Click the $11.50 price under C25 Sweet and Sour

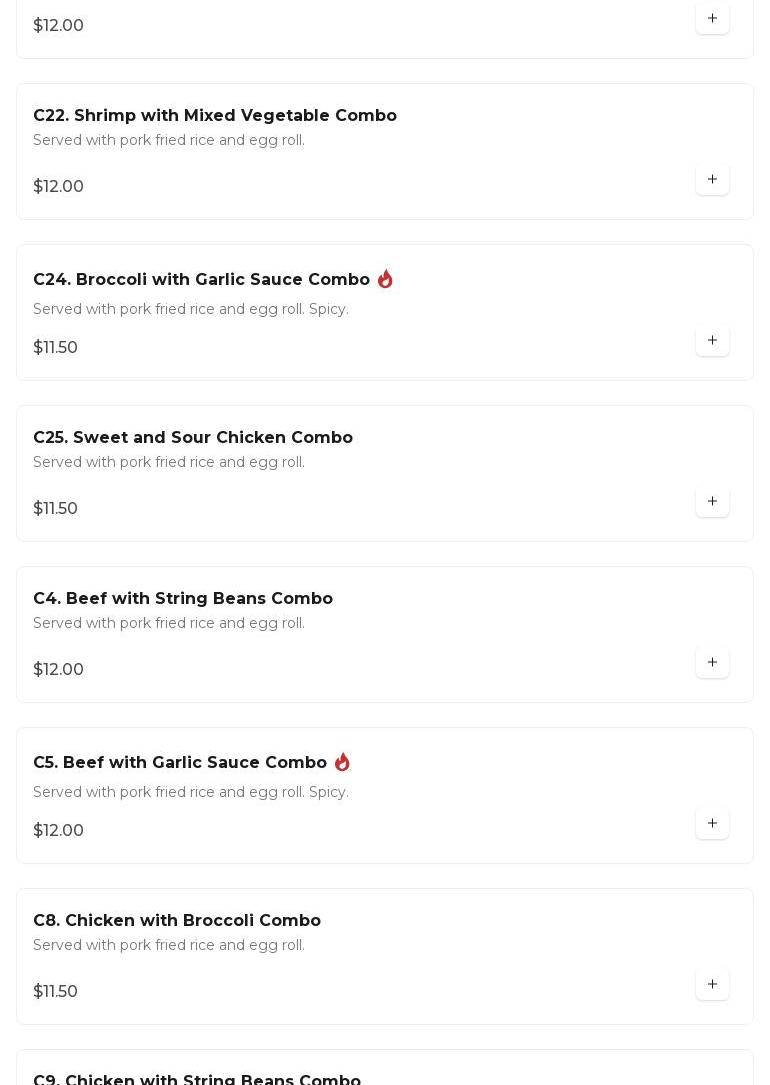pyautogui.click(x=56, y=509)
